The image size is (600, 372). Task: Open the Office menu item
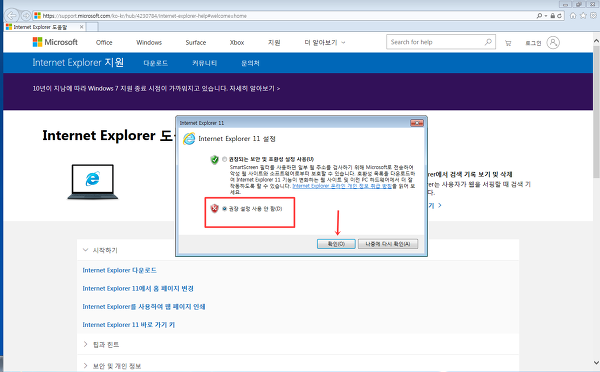(104, 42)
